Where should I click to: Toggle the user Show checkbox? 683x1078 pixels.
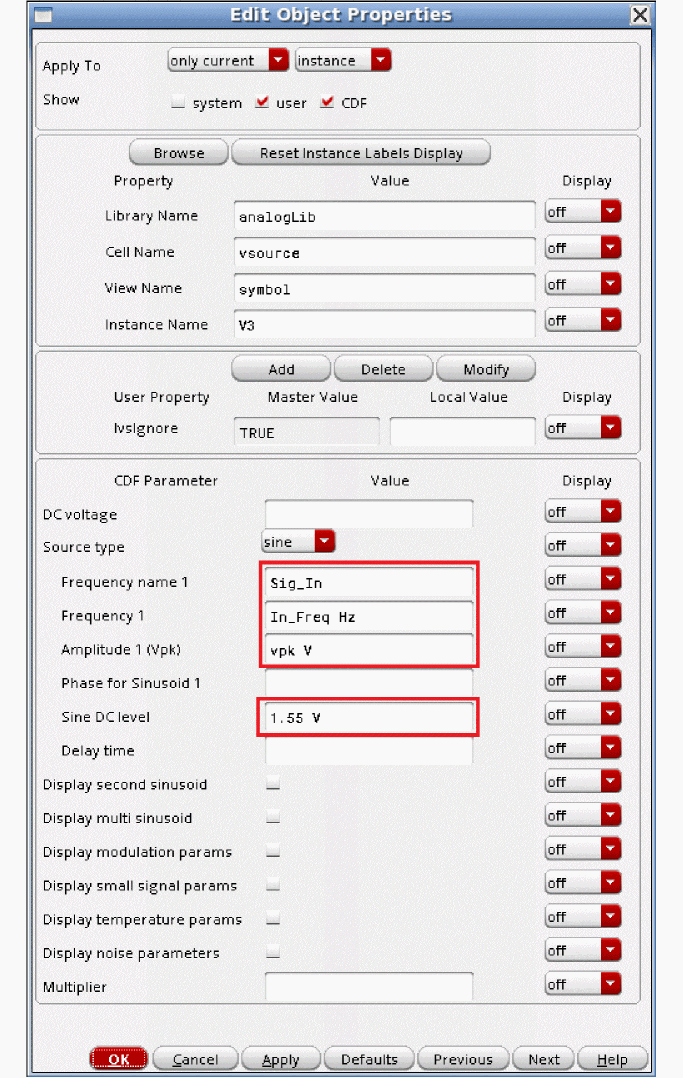(261, 102)
